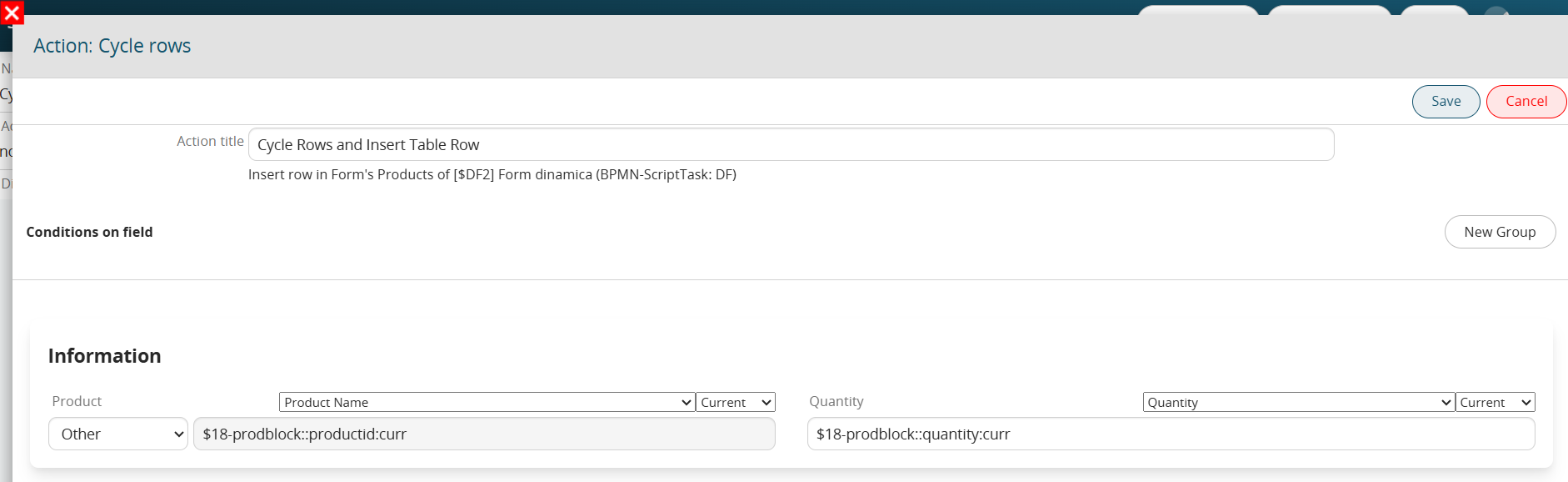Select the Information section heading

point(104,356)
